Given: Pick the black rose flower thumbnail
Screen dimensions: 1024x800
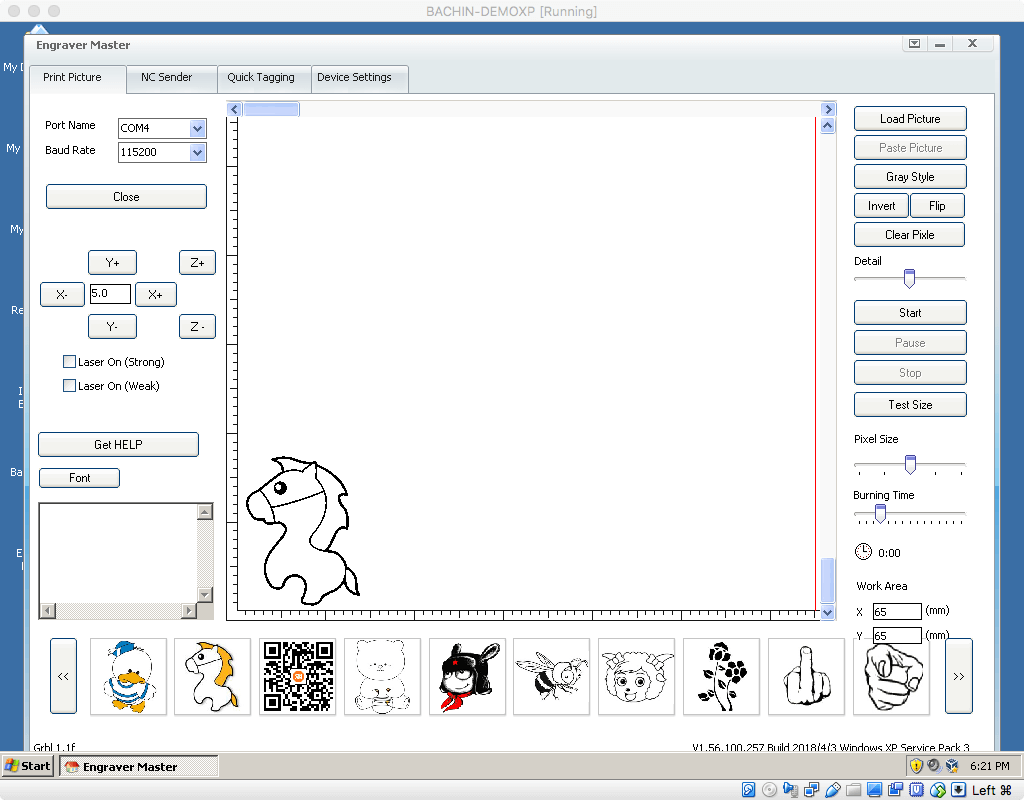Looking at the screenshot, I should (x=721, y=677).
